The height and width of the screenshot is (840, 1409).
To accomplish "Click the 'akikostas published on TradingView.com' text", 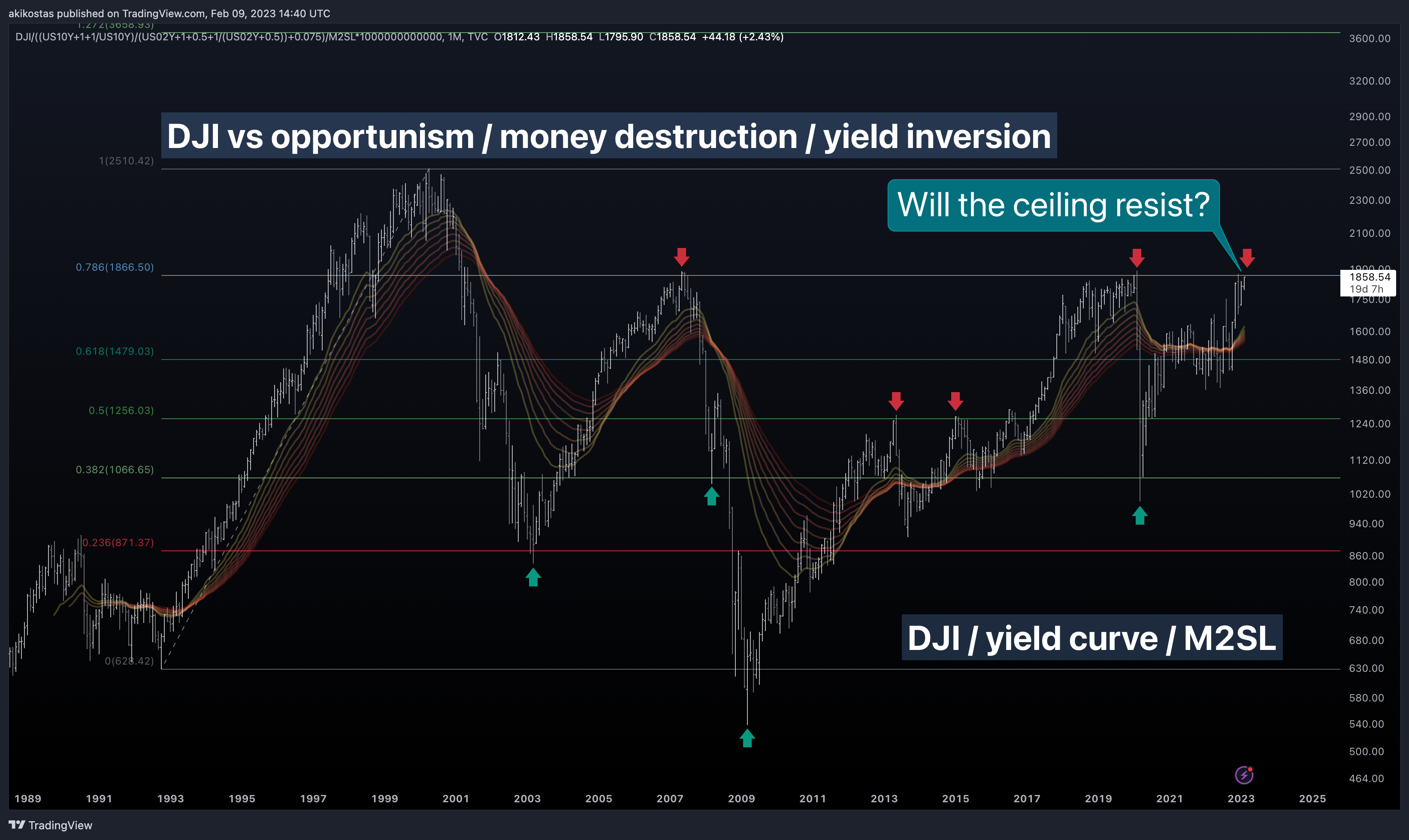I will point(106,14).
